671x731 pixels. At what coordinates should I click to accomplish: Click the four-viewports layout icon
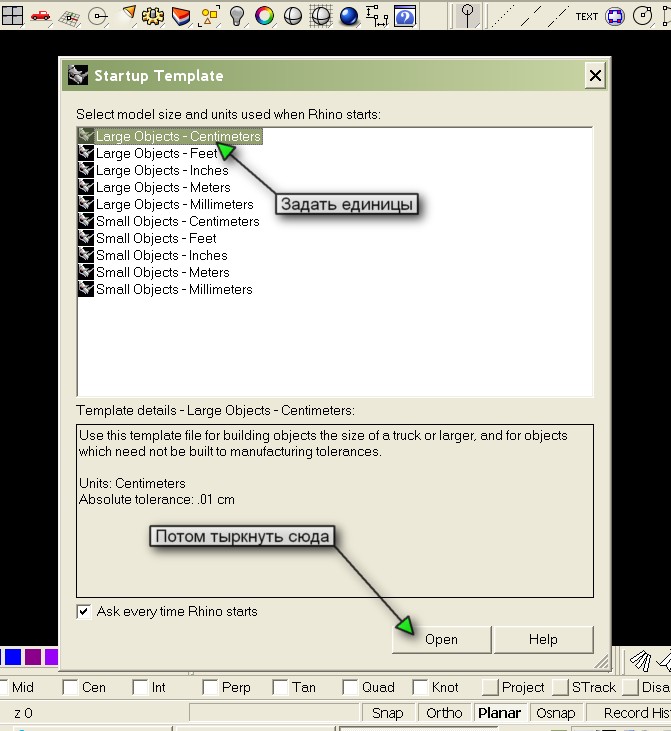[12, 15]
